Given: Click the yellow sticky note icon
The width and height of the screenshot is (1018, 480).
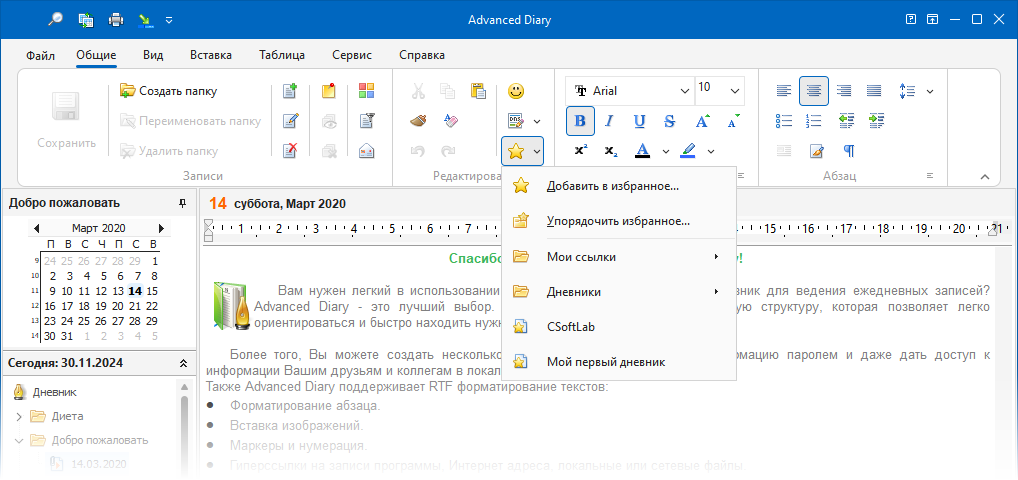Looking at the screenshot, I should click(329, 91).
